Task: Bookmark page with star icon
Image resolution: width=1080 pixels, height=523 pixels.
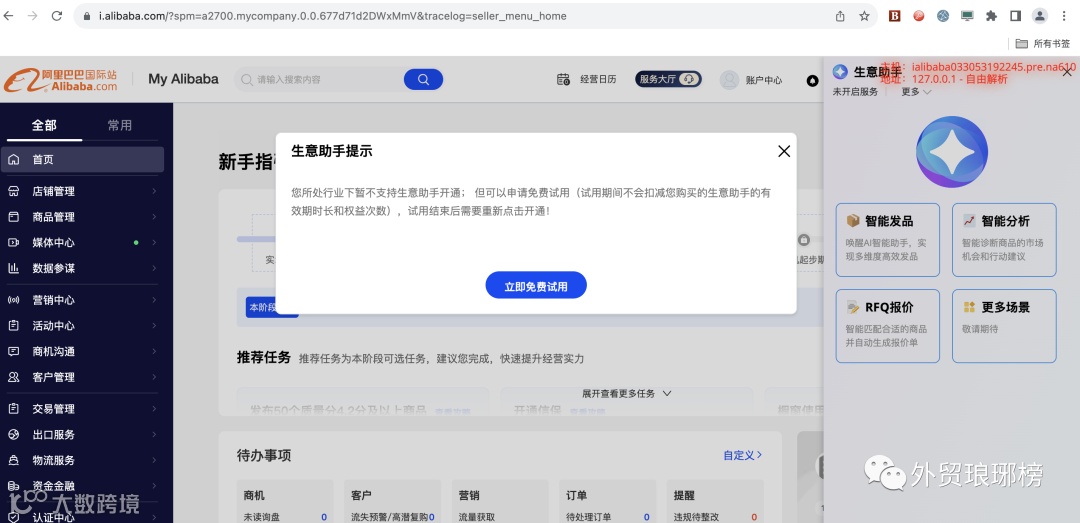Action: [864, 16]
